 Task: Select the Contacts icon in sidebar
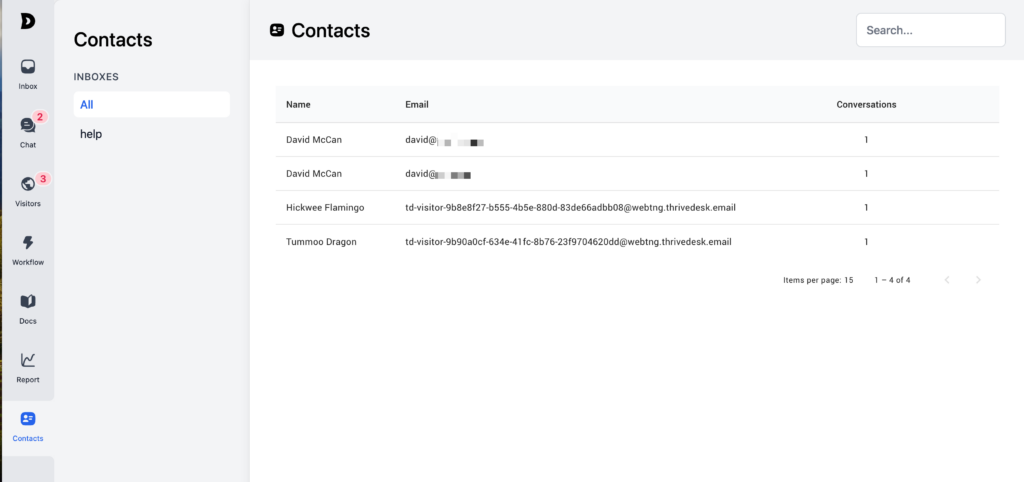28,419
